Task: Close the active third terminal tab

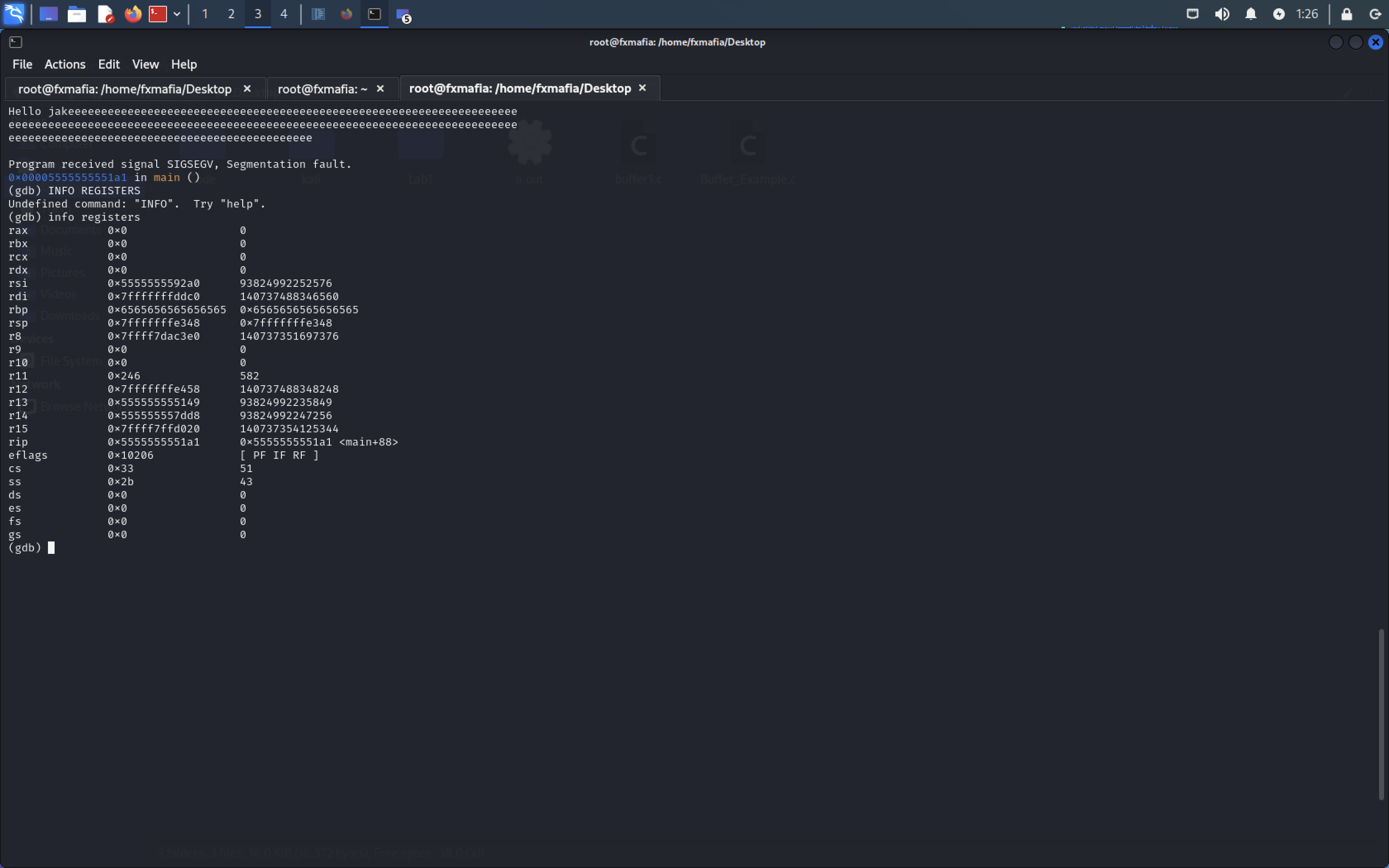Action: (x=642, y=88)
